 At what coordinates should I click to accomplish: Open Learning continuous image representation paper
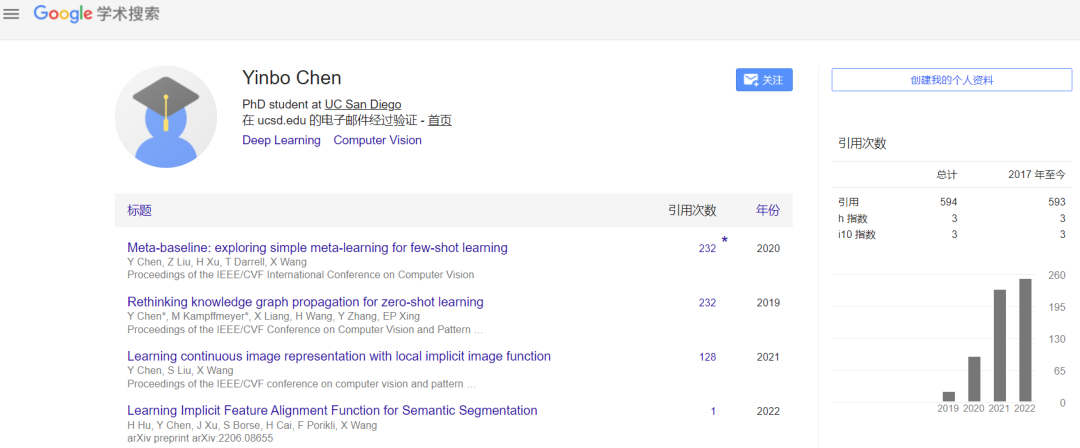tap(339, 356)
